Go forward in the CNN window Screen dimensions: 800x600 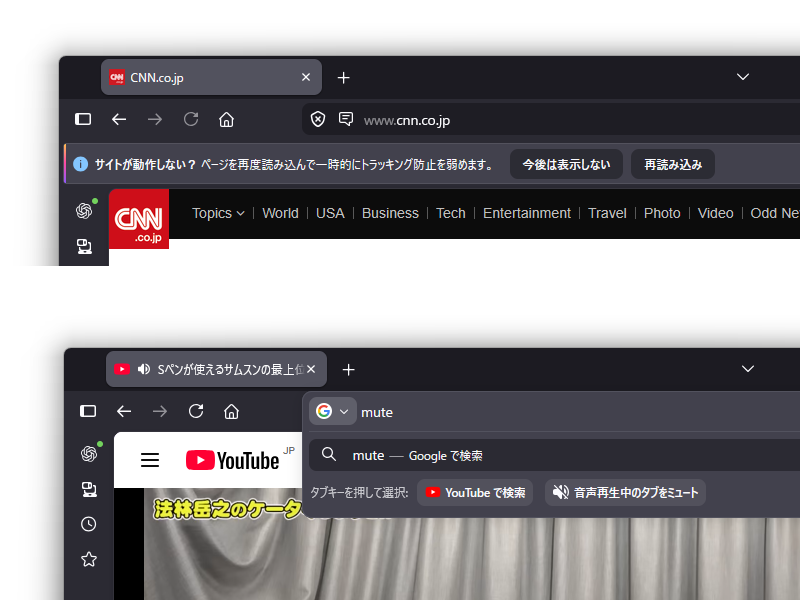(x=155, y=119)
